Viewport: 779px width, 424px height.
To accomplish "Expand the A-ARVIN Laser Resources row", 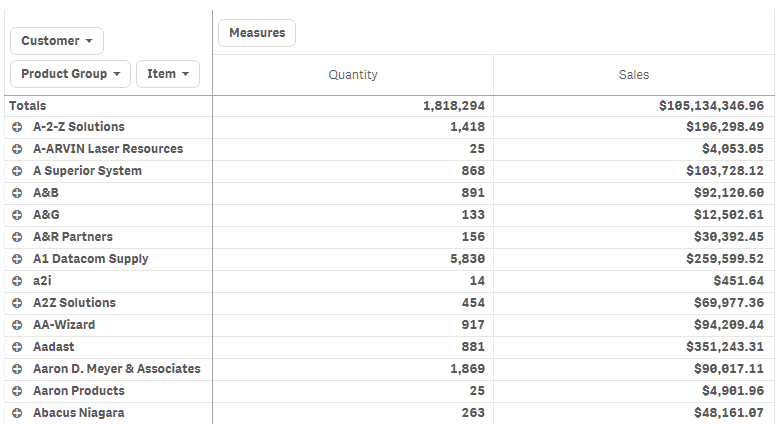I will pos(17,149).
